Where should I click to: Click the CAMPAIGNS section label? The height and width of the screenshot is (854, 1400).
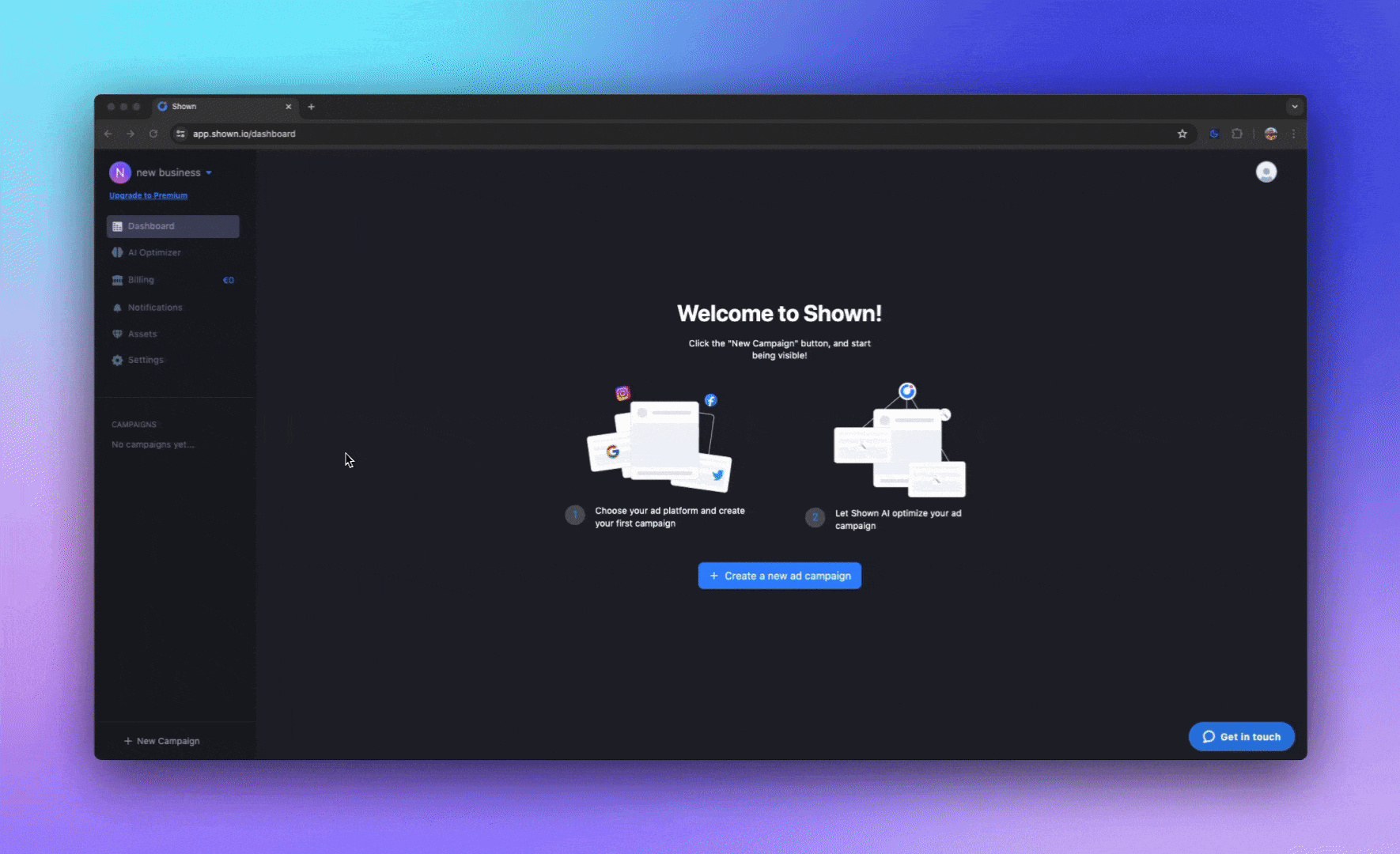(x=134, y=425)
